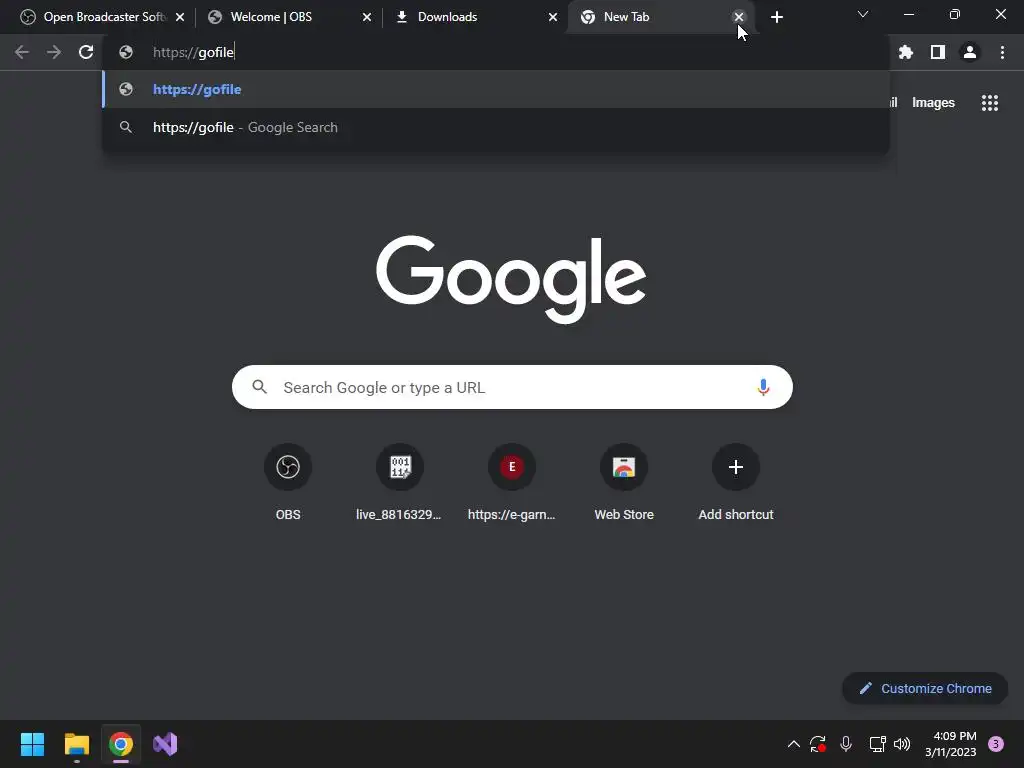This screenshot has height=768, width=1024.
Task: Click the taskbar microphone icon
Action: (x=846, y=744)
